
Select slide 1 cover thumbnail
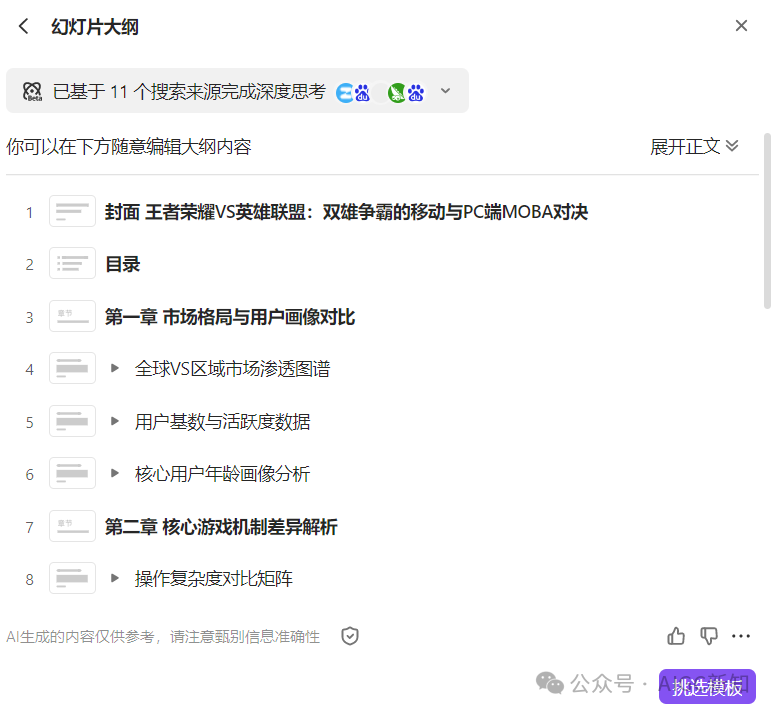coord(72,211)
